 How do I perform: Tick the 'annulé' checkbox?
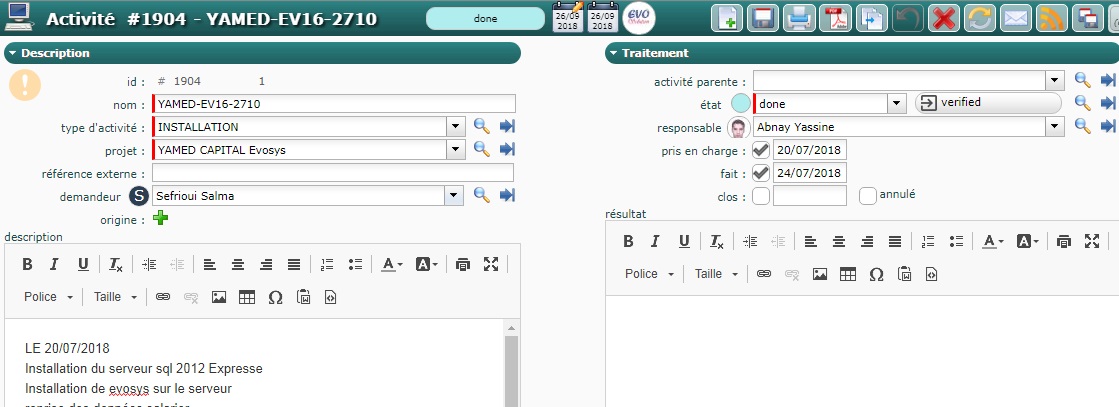click(868, 196)
